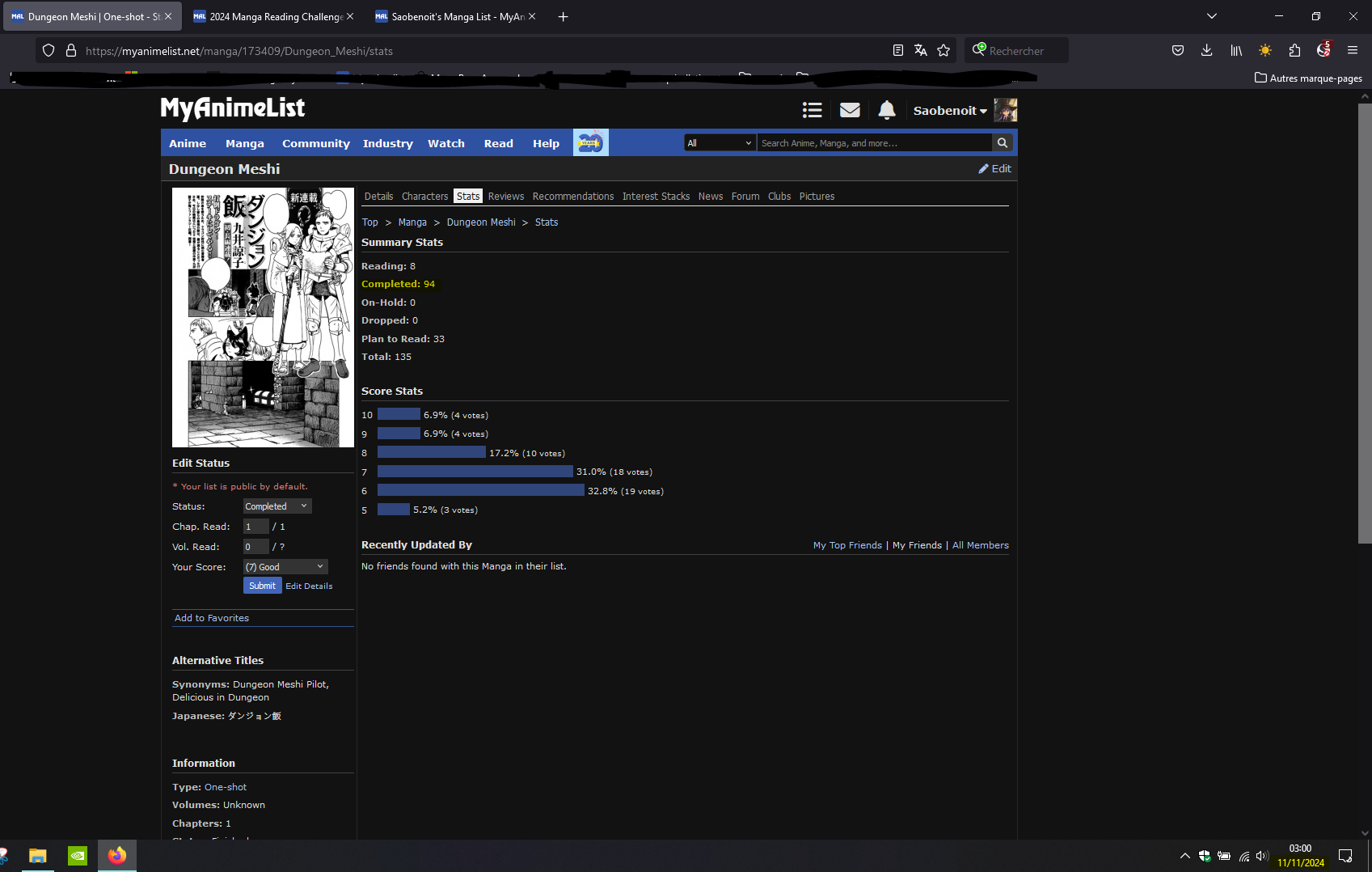Open a new browser tab

pos(564,16)
